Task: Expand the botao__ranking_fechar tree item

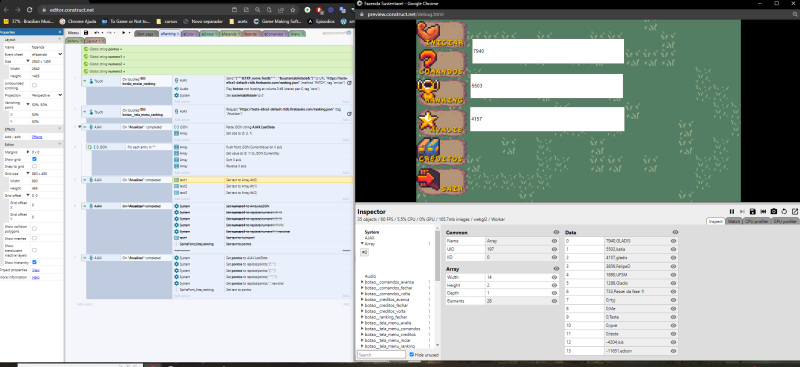Action: [362, 316]
